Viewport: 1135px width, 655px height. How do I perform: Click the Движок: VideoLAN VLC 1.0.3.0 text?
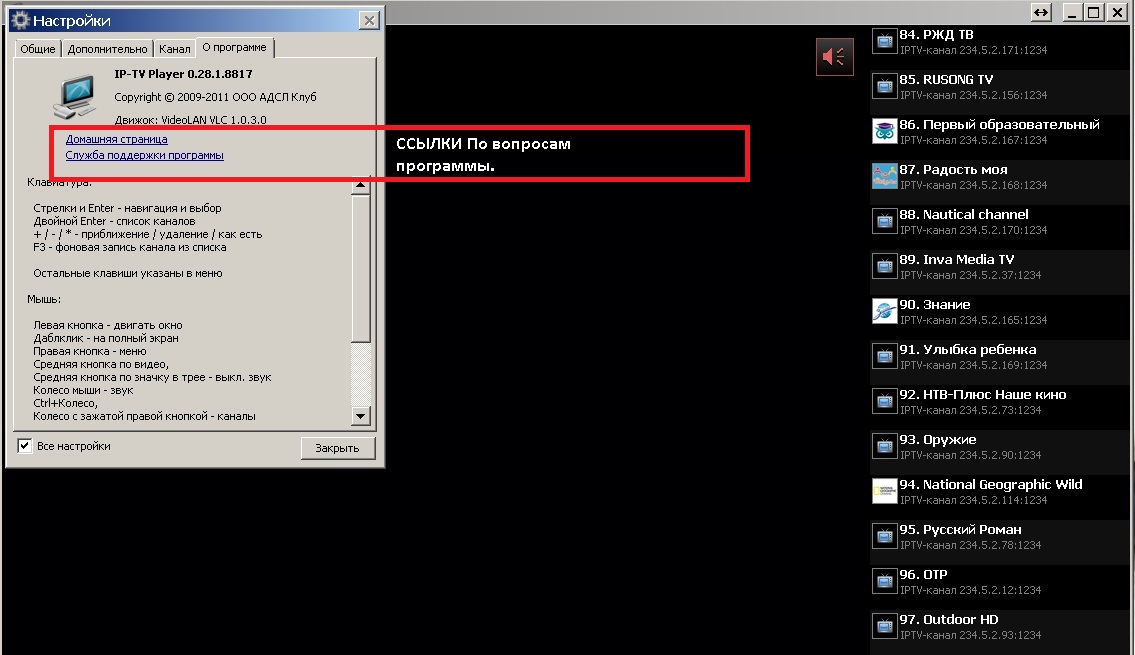[x=190, y=120]
